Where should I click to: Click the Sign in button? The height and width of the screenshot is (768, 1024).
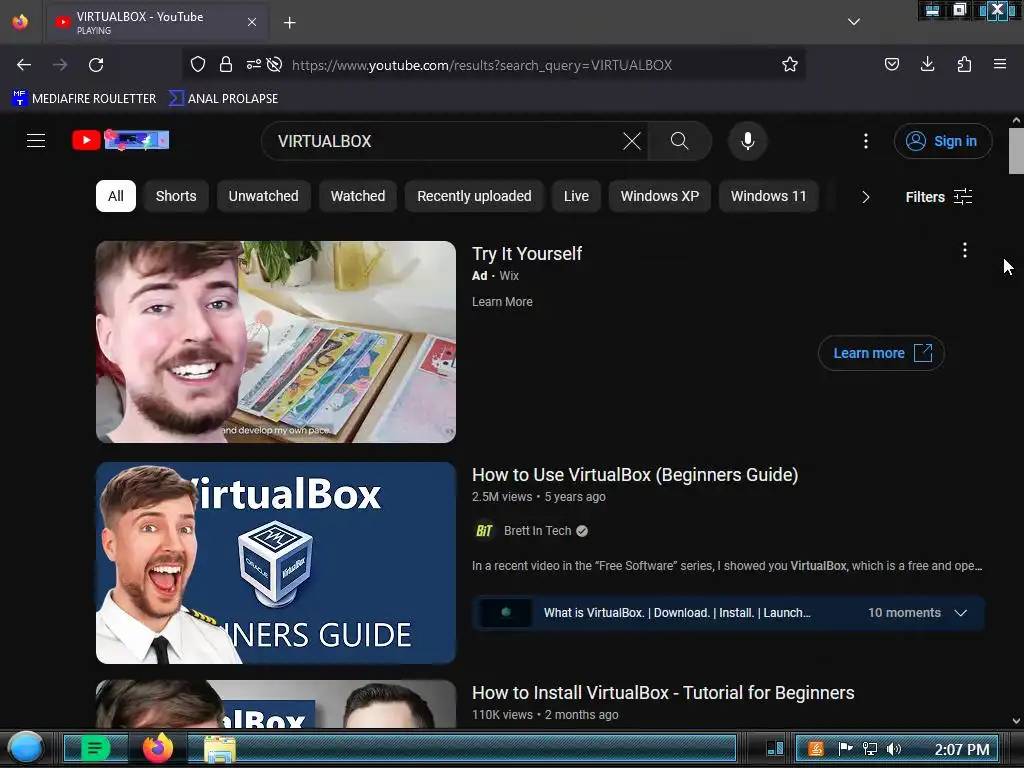[942, 141]
